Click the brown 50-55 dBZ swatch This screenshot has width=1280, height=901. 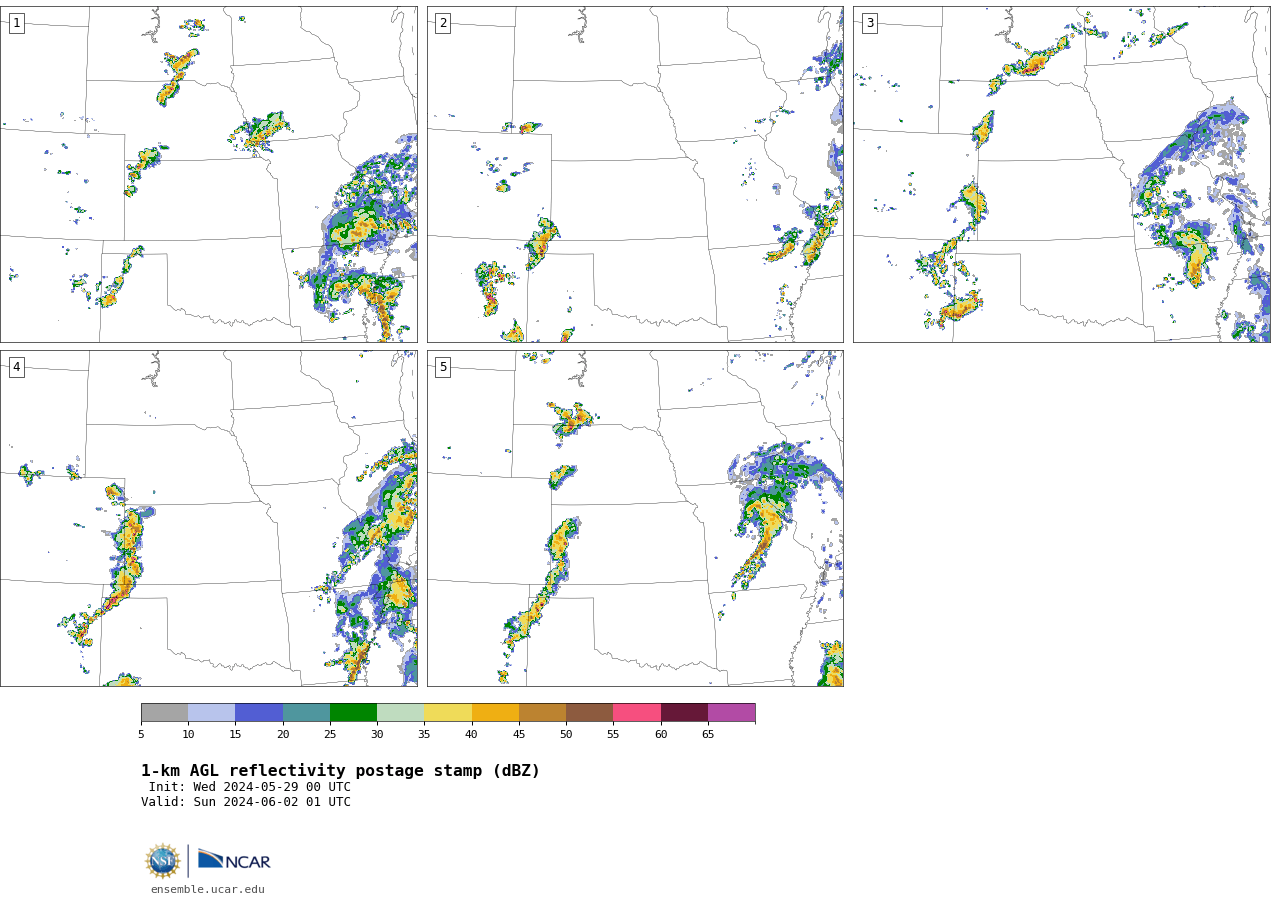pyautogui.click(x=589, y=713)
